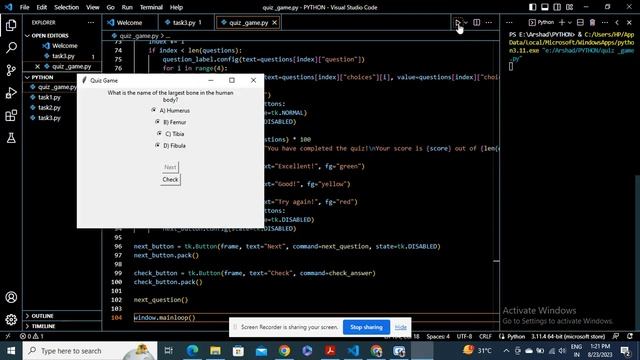Open File Explorer from taskbar
The image size is (640, 360).
[215, 351]
